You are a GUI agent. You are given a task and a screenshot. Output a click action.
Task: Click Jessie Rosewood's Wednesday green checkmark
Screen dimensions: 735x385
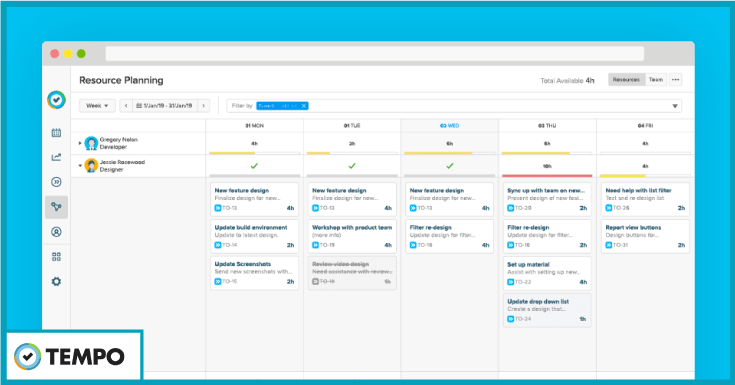450,166
